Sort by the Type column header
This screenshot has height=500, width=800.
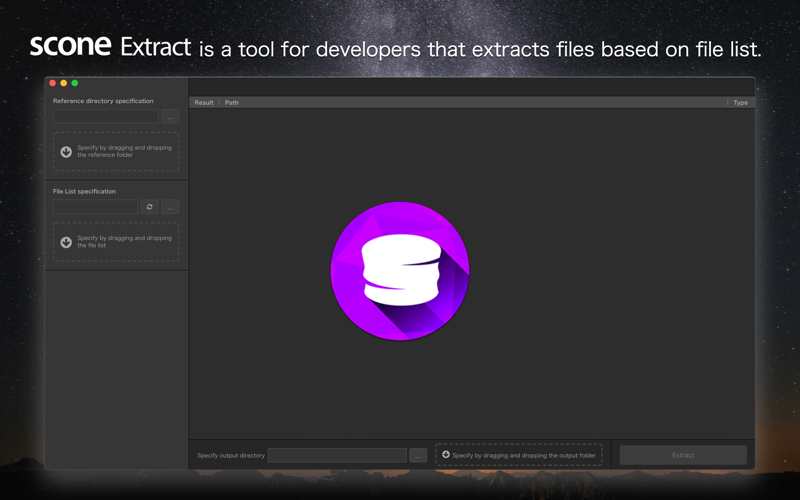pos(740,103)
